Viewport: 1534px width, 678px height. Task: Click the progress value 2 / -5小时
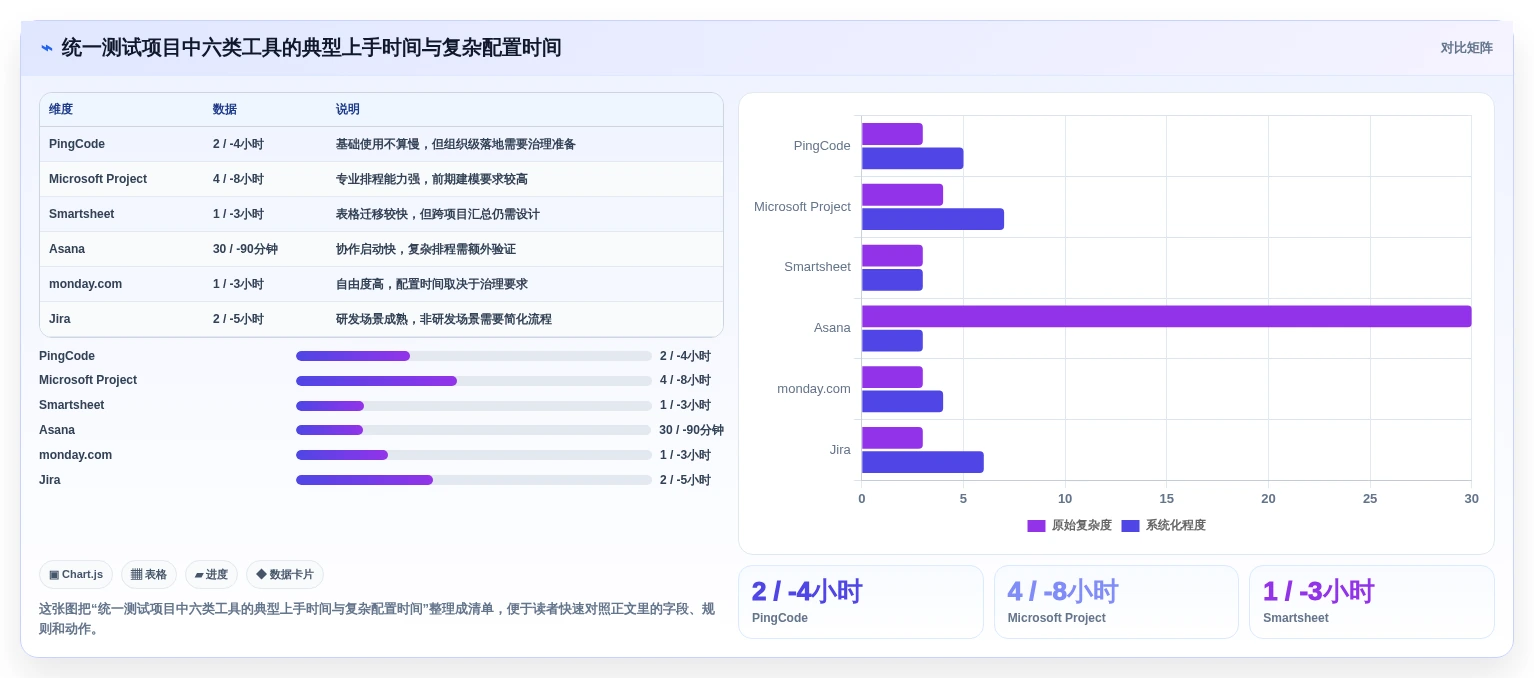click(x=685, y=480)
